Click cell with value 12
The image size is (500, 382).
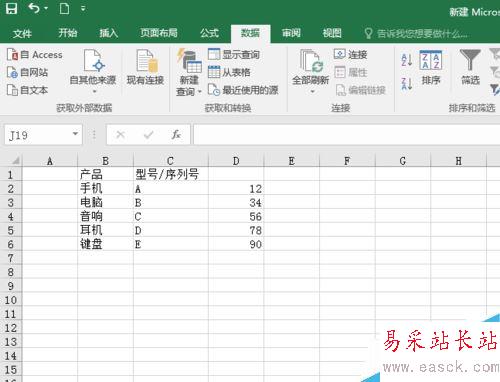click(x=236, y=188)
